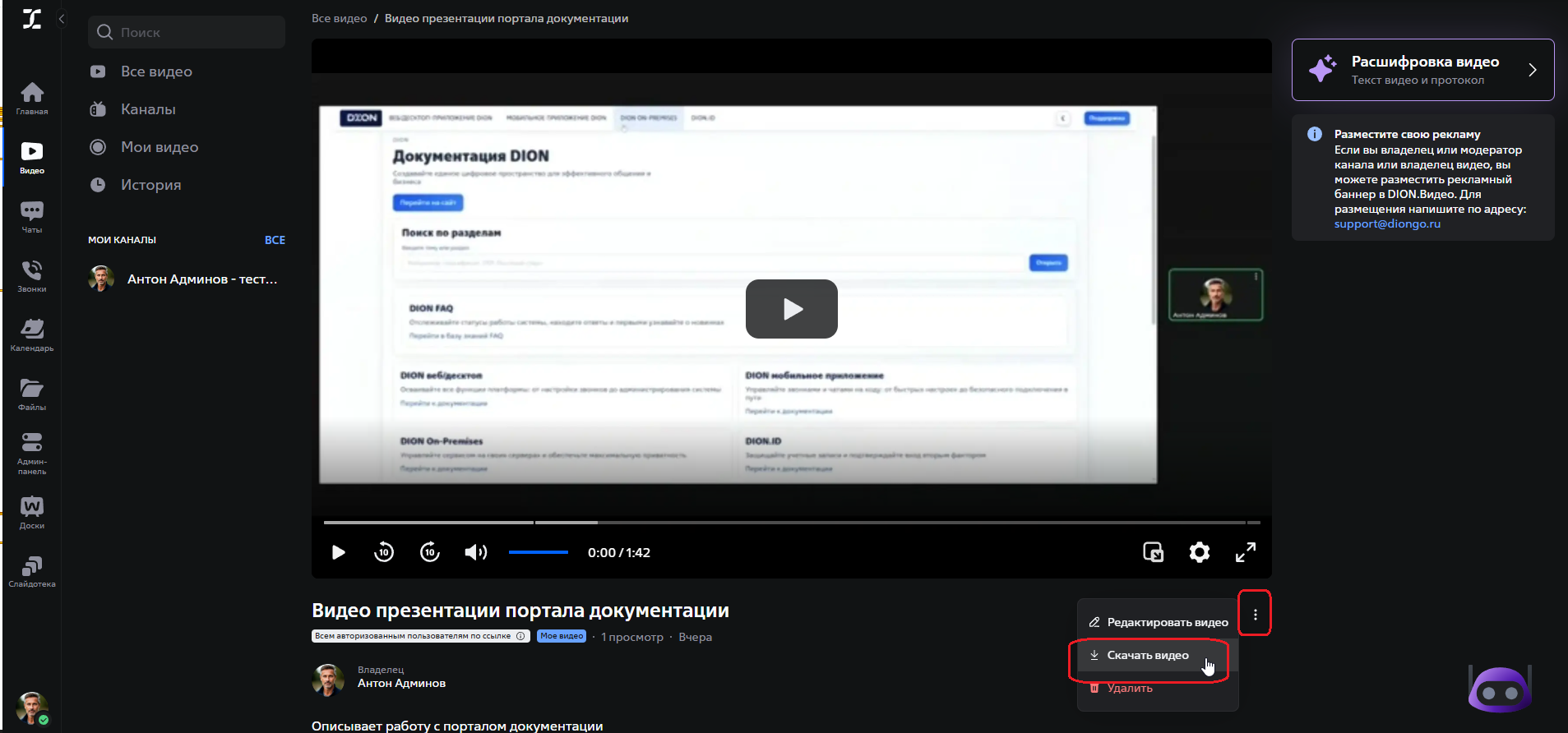This screenshot has height=733, width=1568.
Task: Click ВСЕ link next to Мои каналы
Action: click(x=275, y=240)
